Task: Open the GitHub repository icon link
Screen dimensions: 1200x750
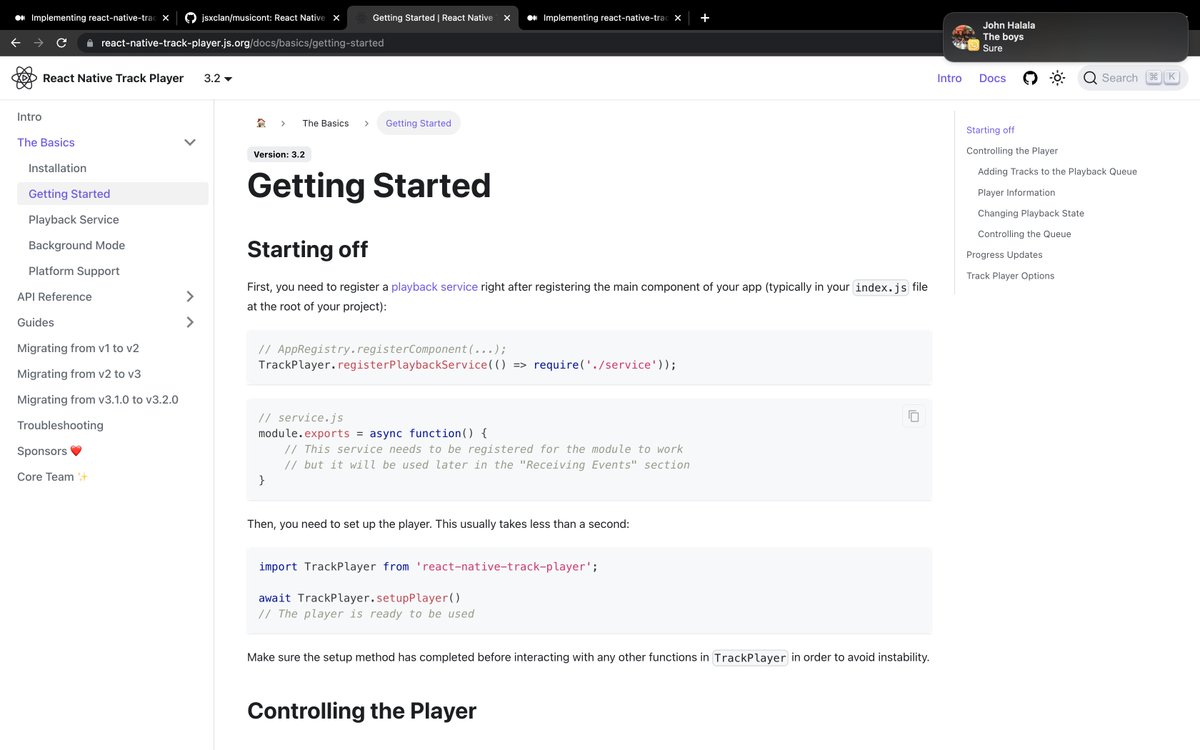Action: 1030,78
